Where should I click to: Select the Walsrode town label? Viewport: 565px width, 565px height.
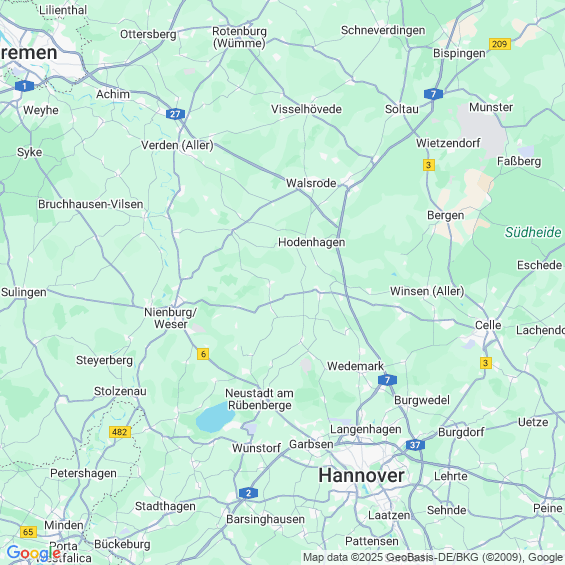[x=311, y=183]
